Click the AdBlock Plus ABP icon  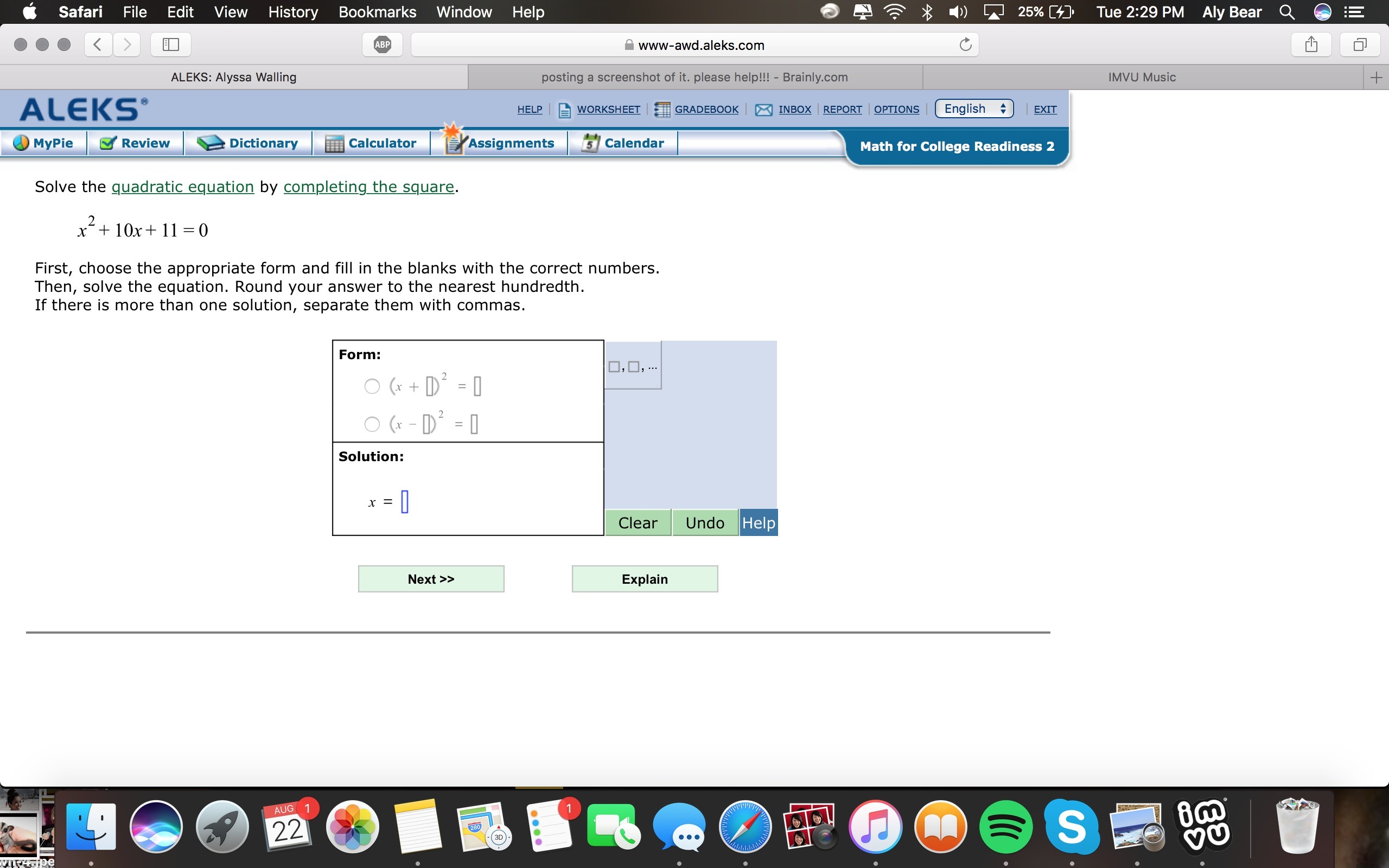(383, 45)
